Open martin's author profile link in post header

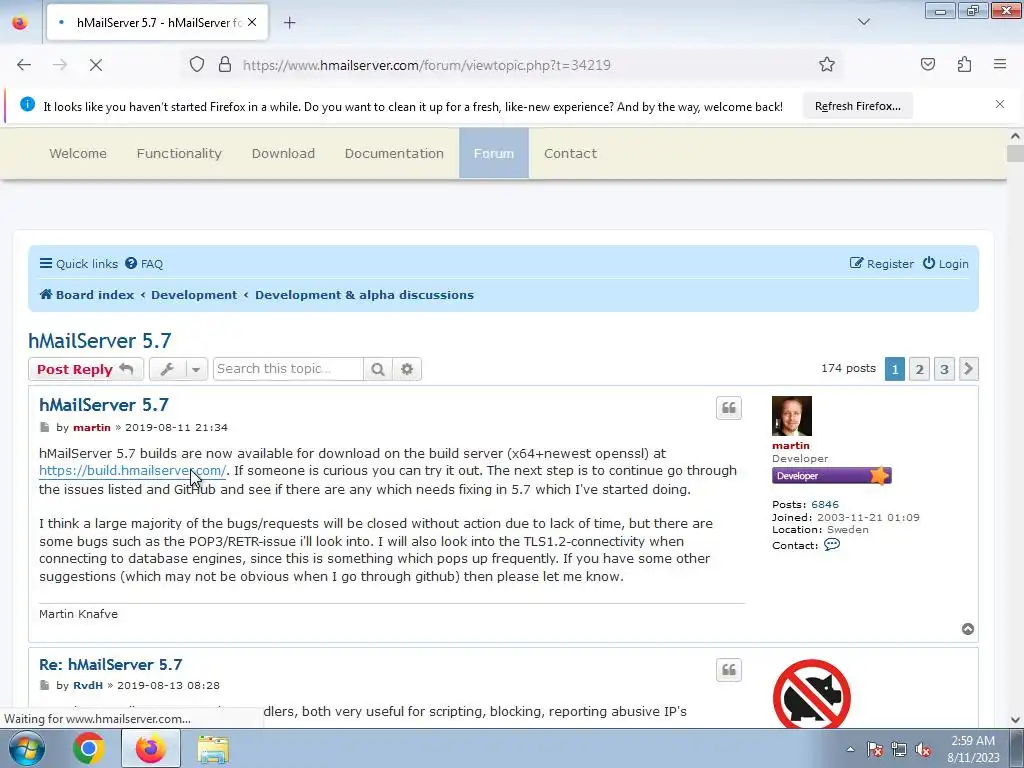tap(91, 428)
